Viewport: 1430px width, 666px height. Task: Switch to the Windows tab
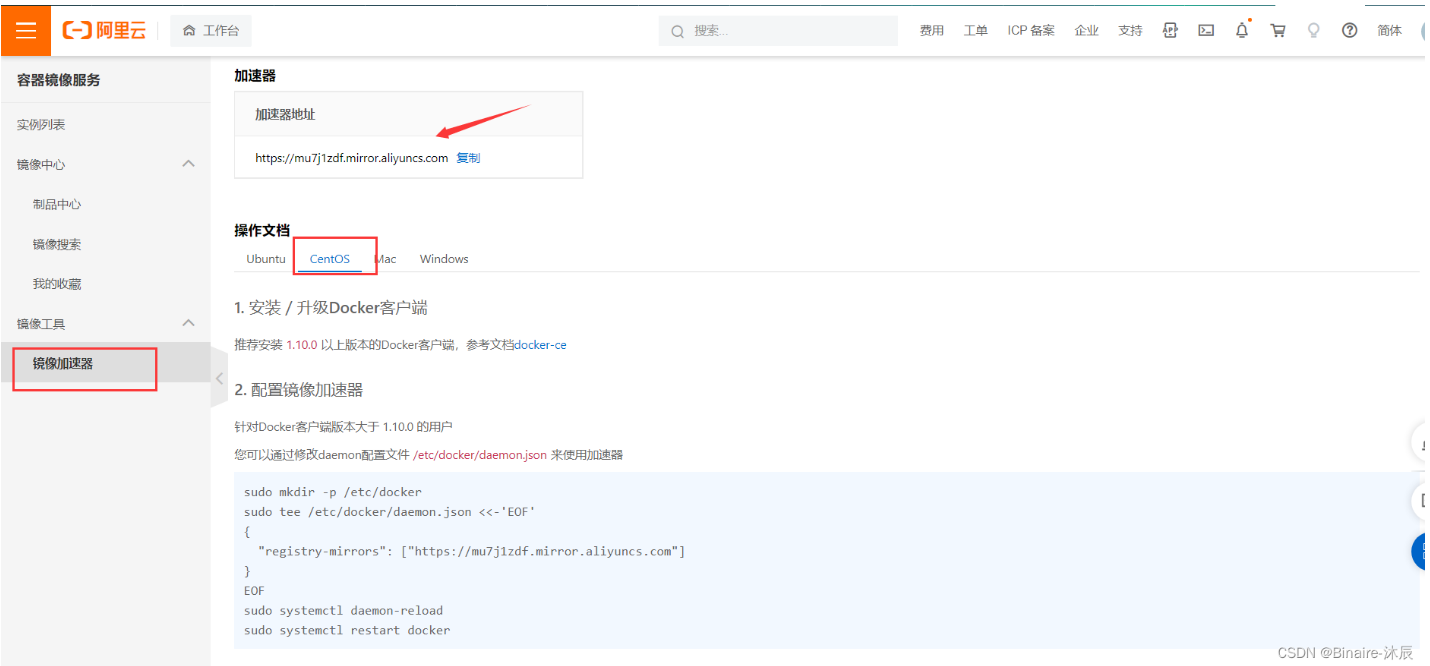(x=443, y=258)
